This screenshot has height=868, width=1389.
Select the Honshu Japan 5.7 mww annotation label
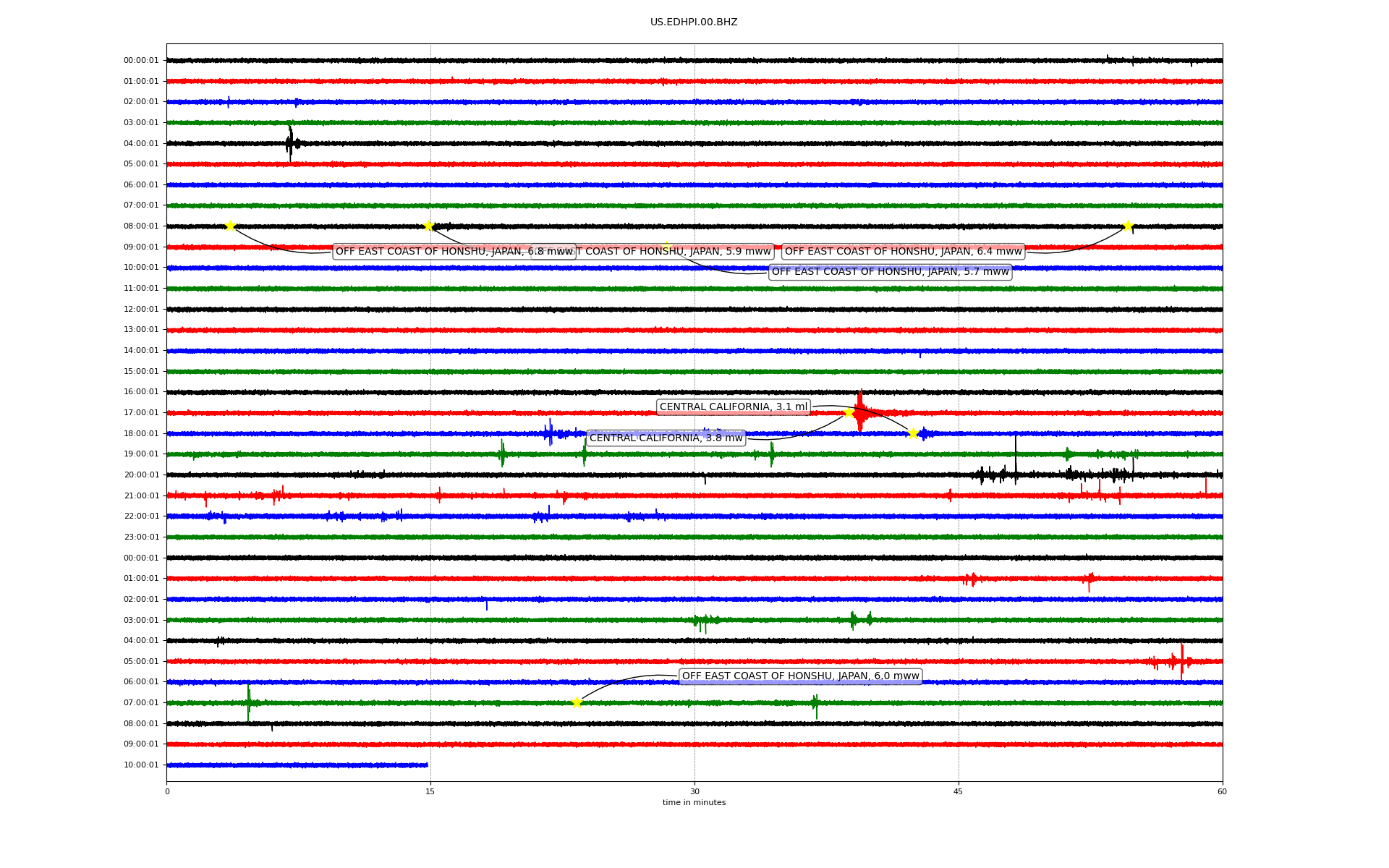pyautogui.click(x=890, y=272)
